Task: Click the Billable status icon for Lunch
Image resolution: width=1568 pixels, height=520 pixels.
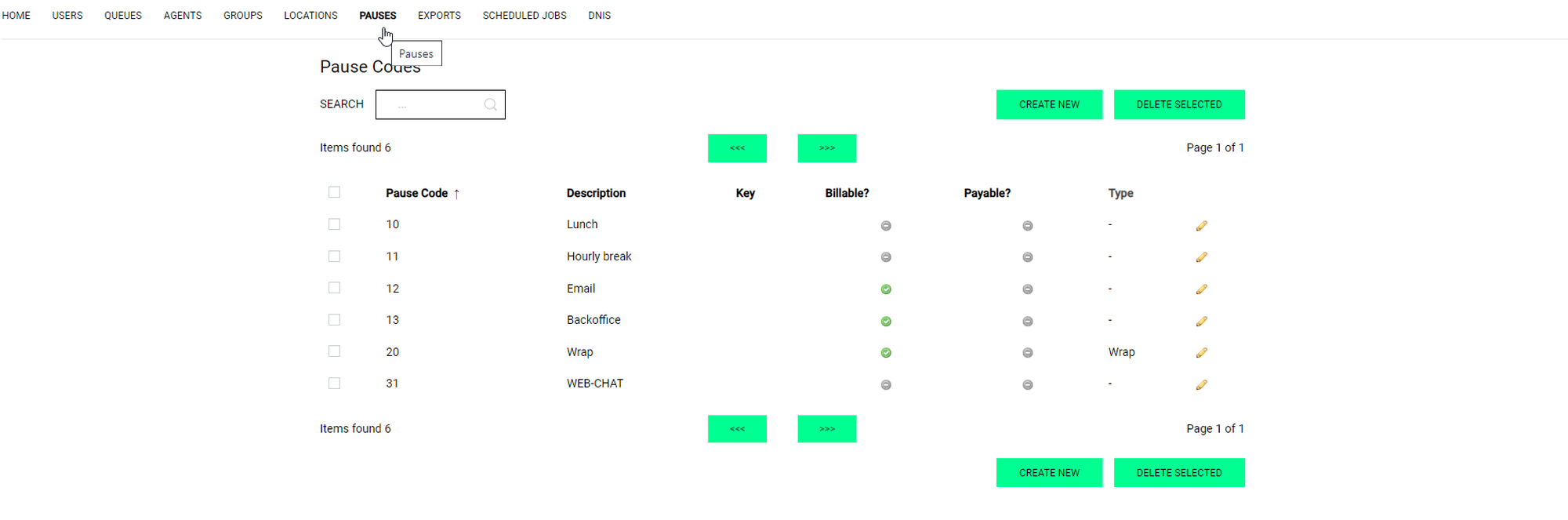Action: (x=886, y=226)
